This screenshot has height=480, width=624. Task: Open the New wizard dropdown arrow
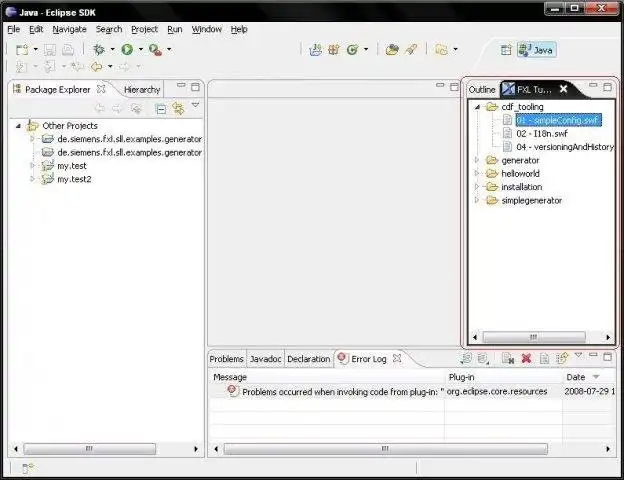click(x=35, y=49)
